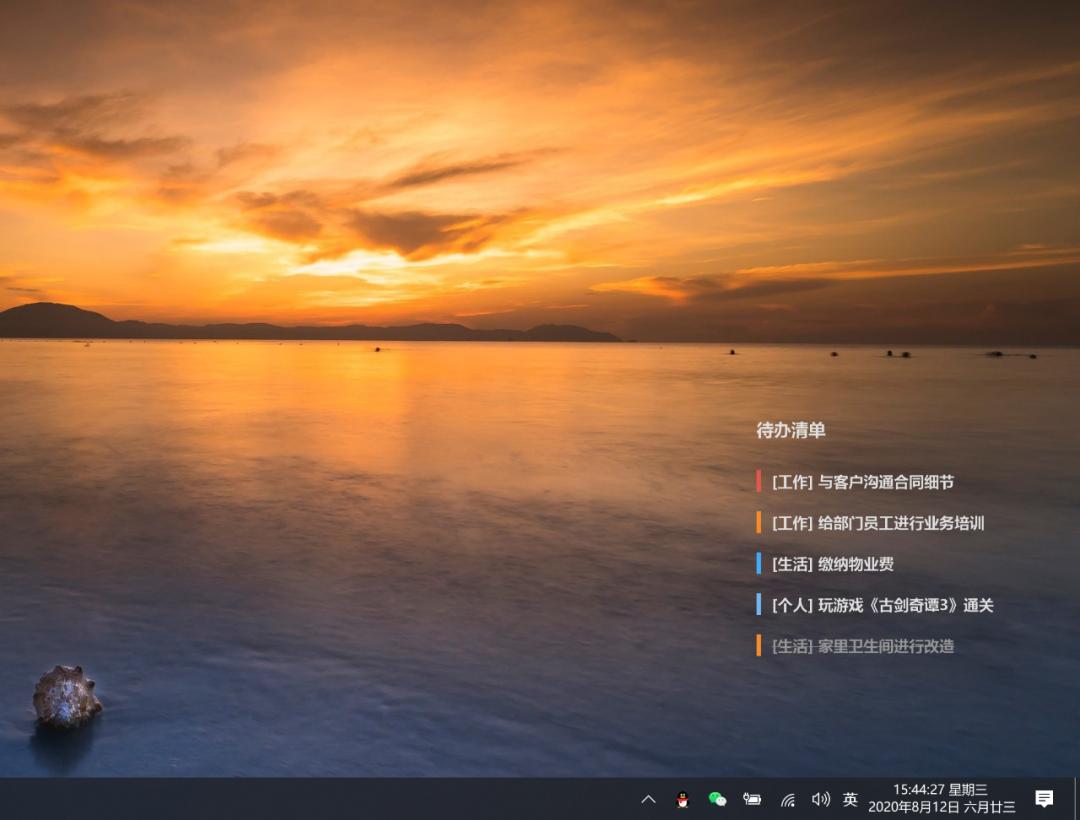Open WeChat from the system tray
Image resolution: width=1080 pixels, height=820 pixels.
point(716,799)
